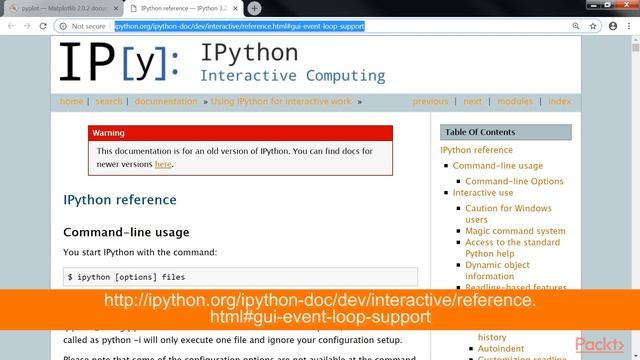The height and width of the screenshot is (360, 640).
Task: Click the Table Of Contents header
Action: 505,132
